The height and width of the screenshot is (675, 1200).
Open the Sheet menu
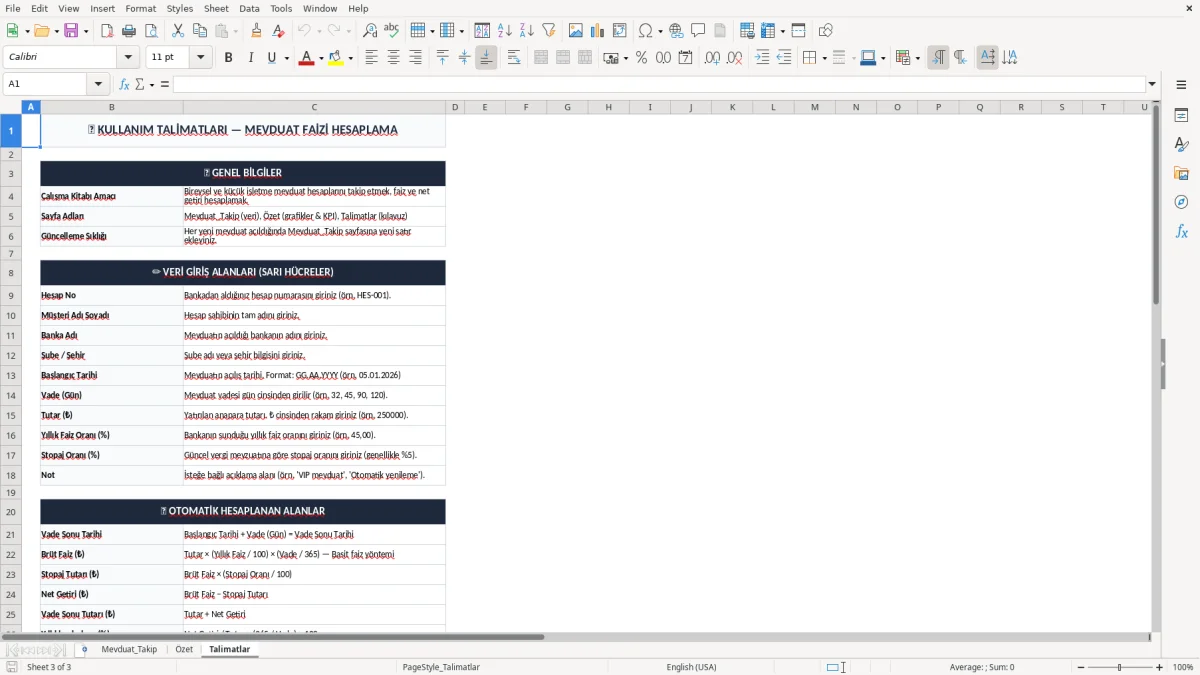point(216,8)
